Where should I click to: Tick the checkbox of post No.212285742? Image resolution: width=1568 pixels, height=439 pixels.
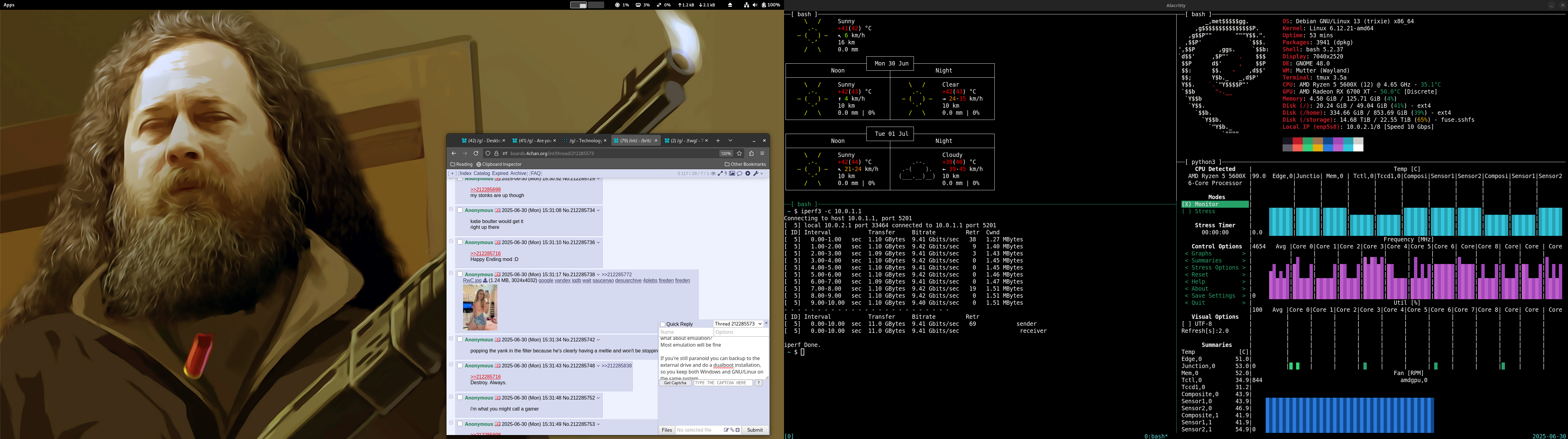click(x=460, y=339)
